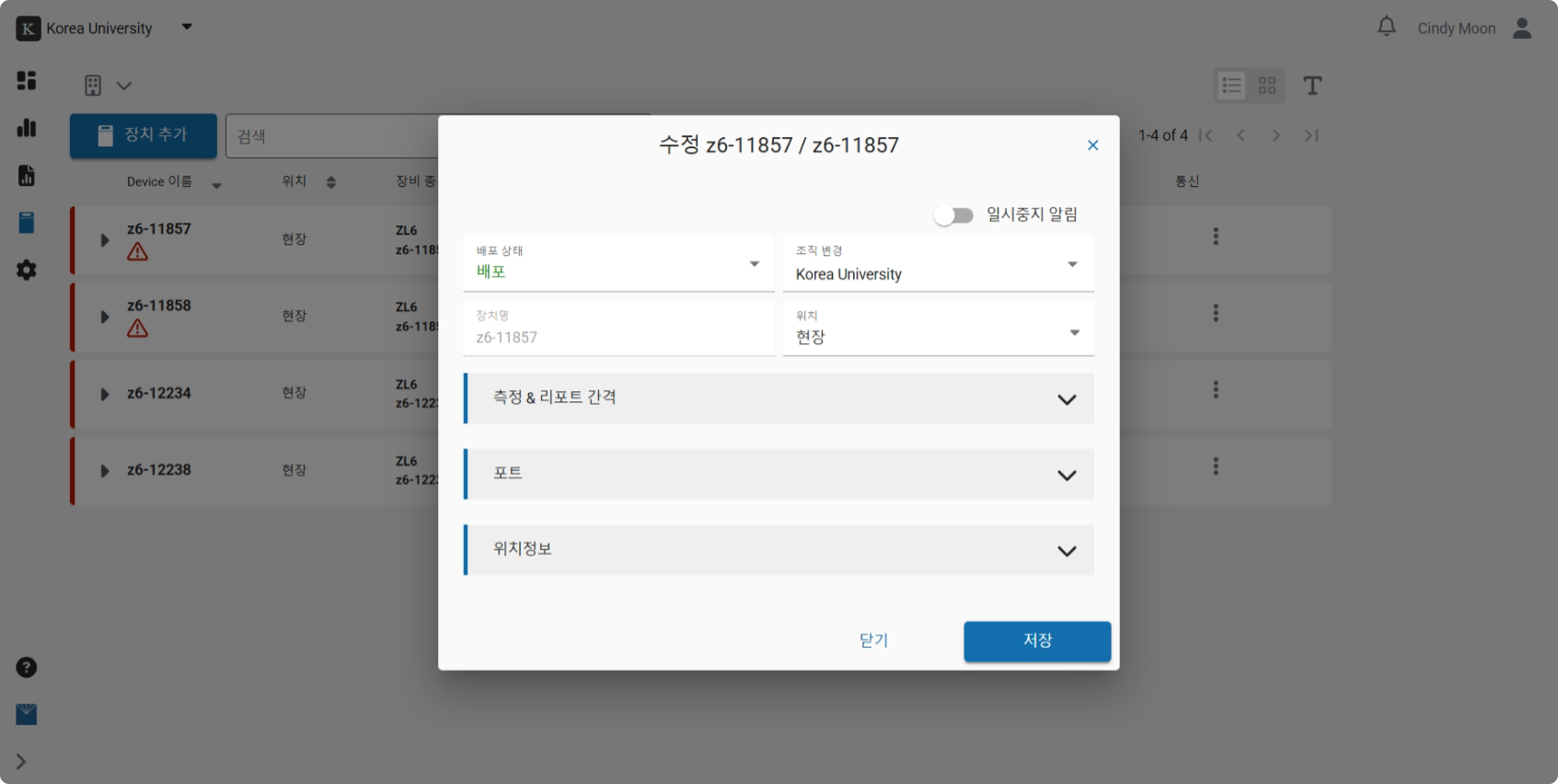Expand the 측정 & 리포트 간격 section
Screen dimensions: 1558x784
click(x=779, y=398)
